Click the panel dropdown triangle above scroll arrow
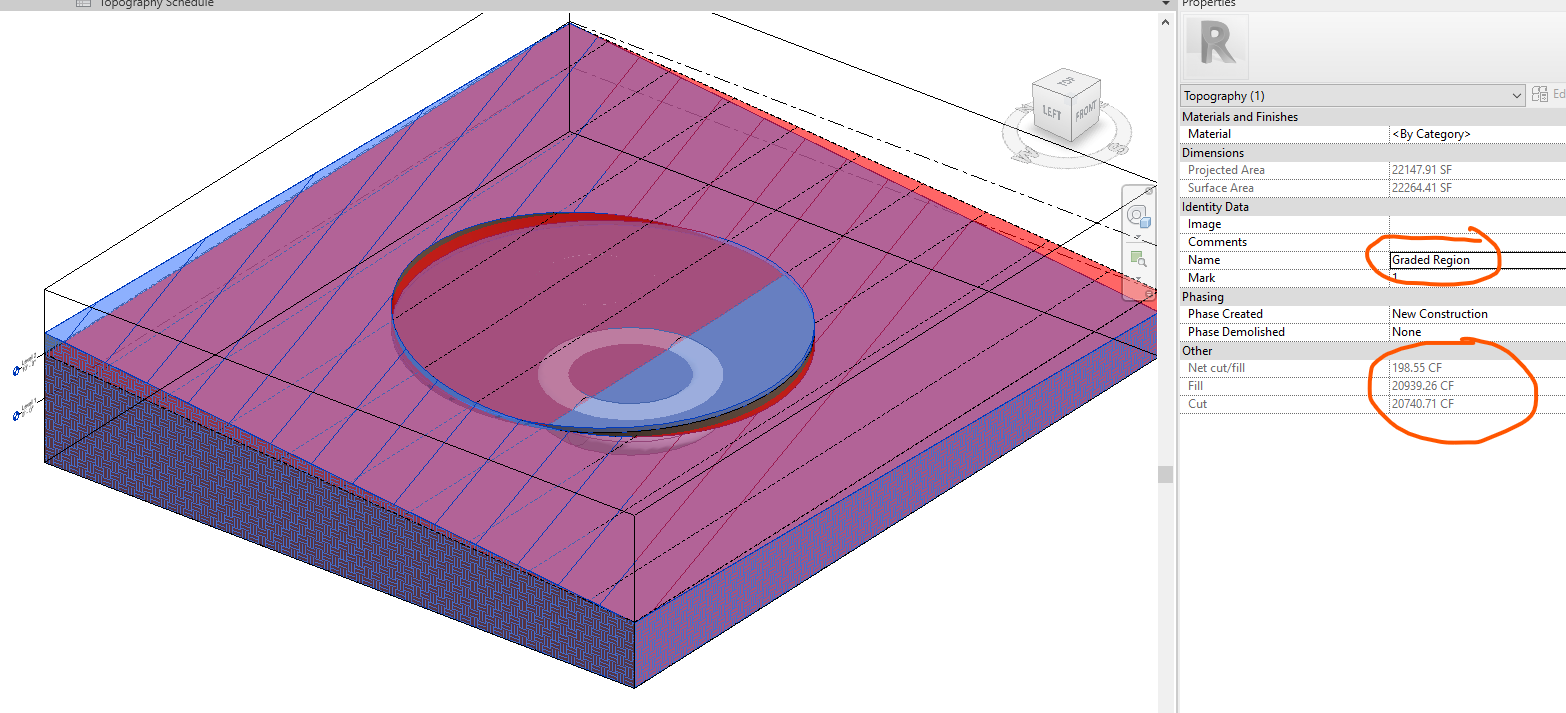Screen dimensions: 1566x713 tap(1165, 4)
